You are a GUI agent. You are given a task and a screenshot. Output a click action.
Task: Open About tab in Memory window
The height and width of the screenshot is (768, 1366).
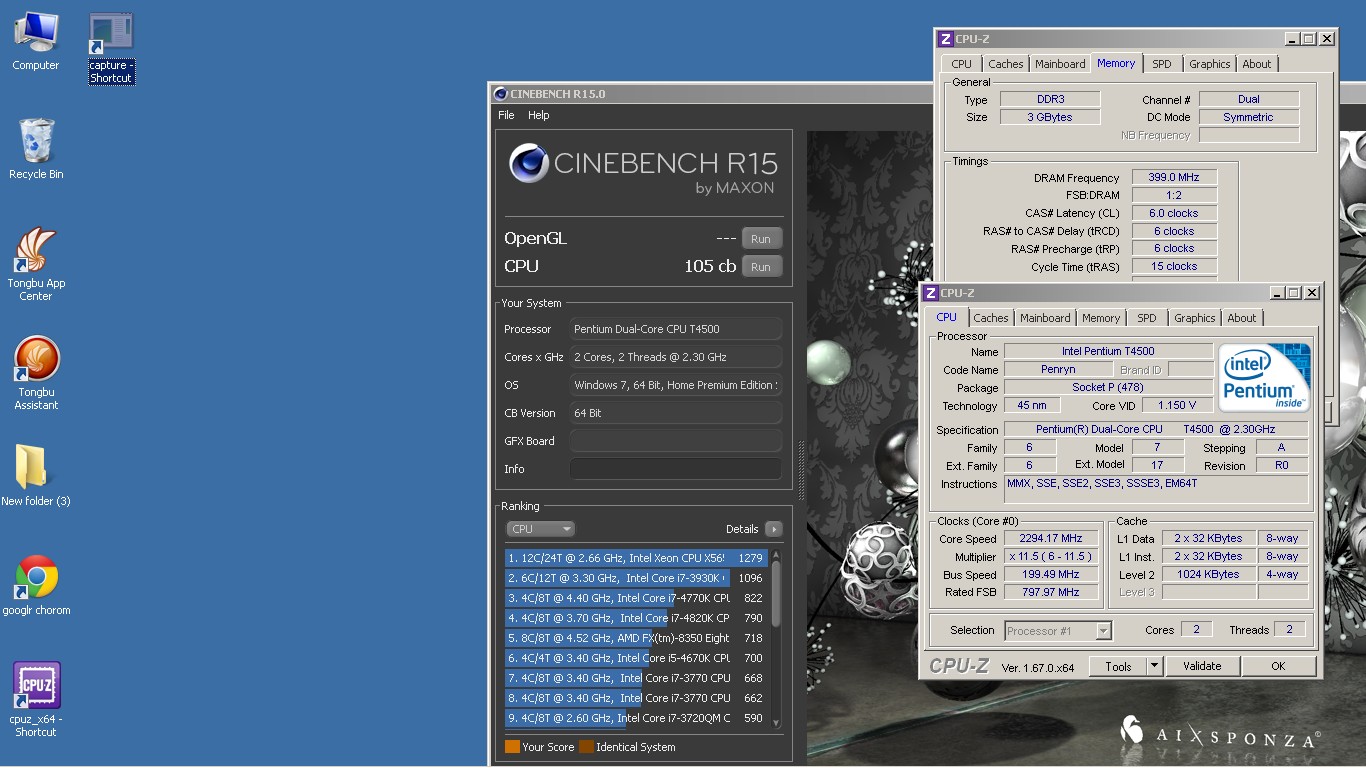coord(1257,64)
